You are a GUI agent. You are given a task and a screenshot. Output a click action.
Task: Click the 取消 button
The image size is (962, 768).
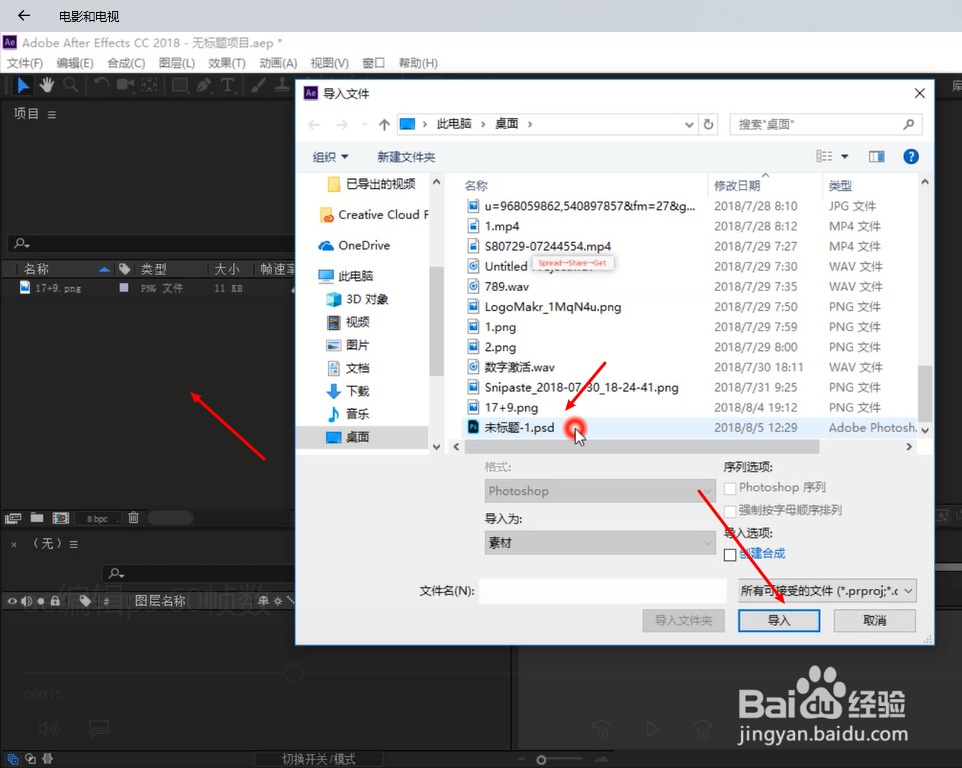tap(874, 620)
